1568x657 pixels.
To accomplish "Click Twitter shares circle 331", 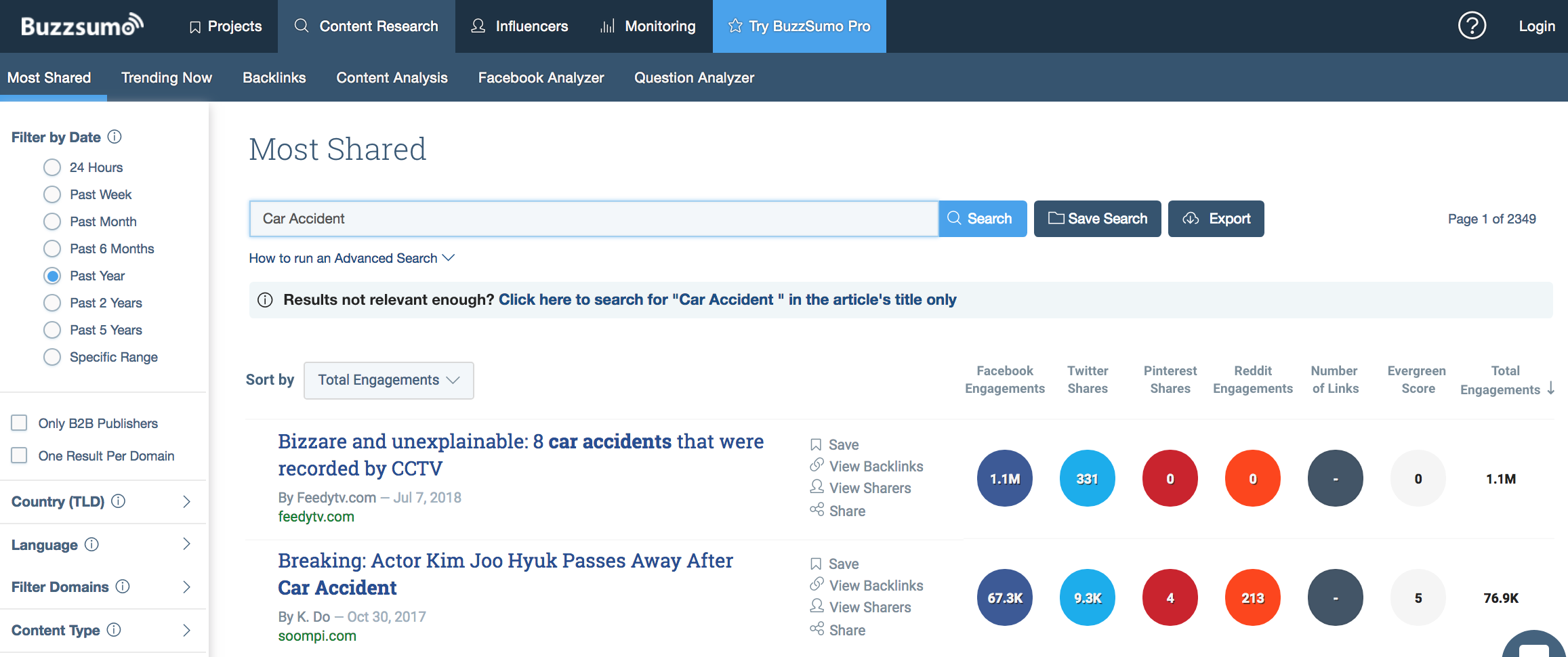I will pyautogui.click(x=1088, y=478).
